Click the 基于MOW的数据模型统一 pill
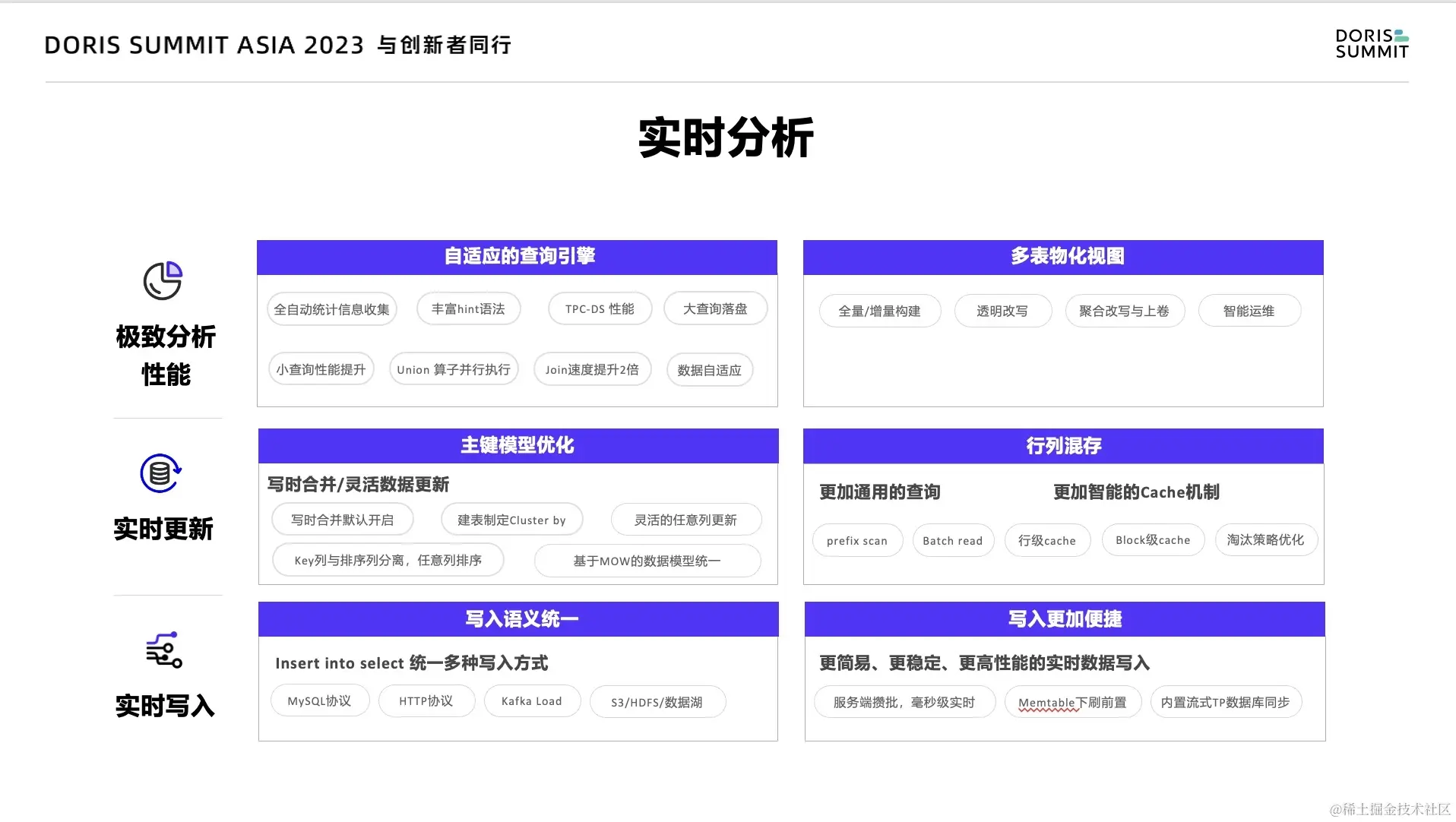 tap(647, 561)
